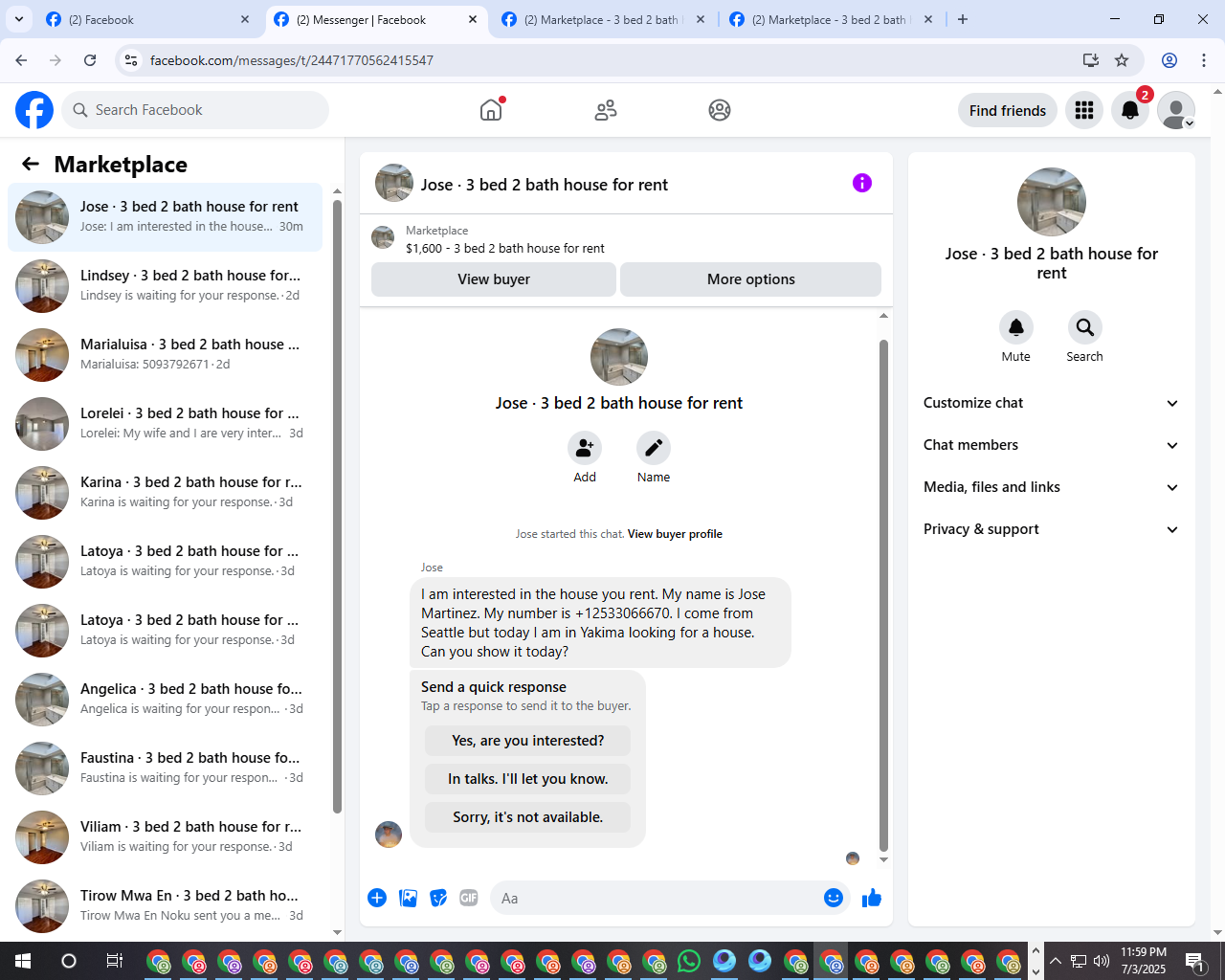Expand the Privacy & support section
The width and height of the screenshot is (1225, 980).
click(1051, 529)
